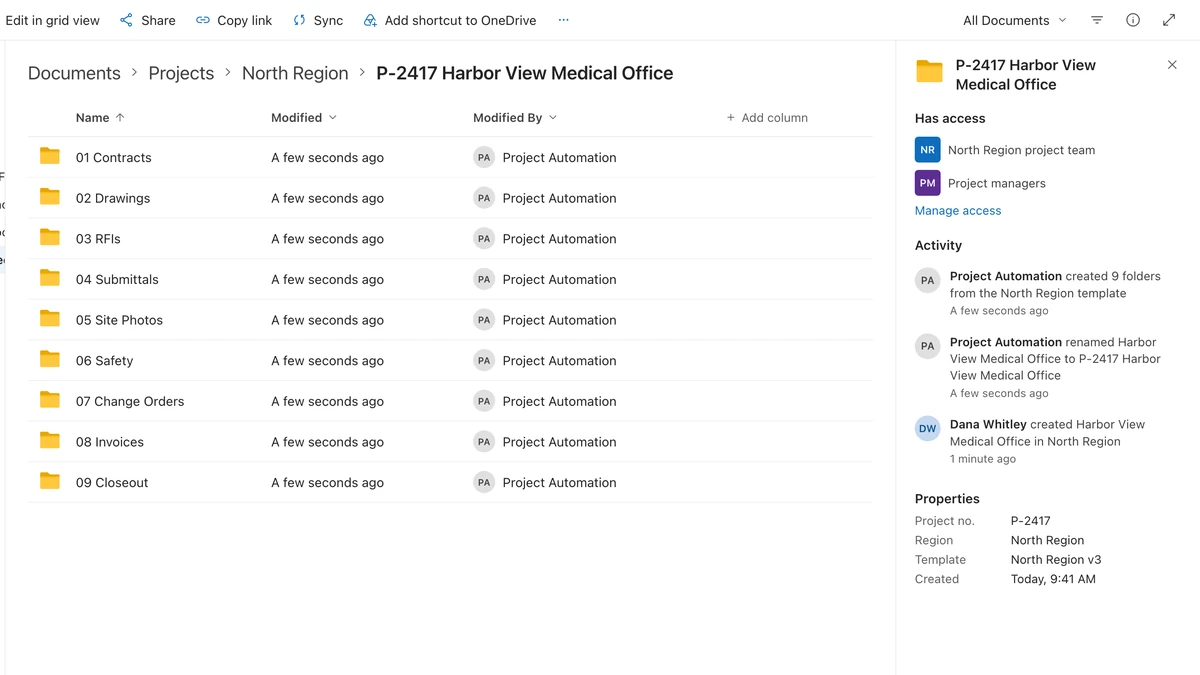Click the 04 Submittals folder icon

click(50, 278)
